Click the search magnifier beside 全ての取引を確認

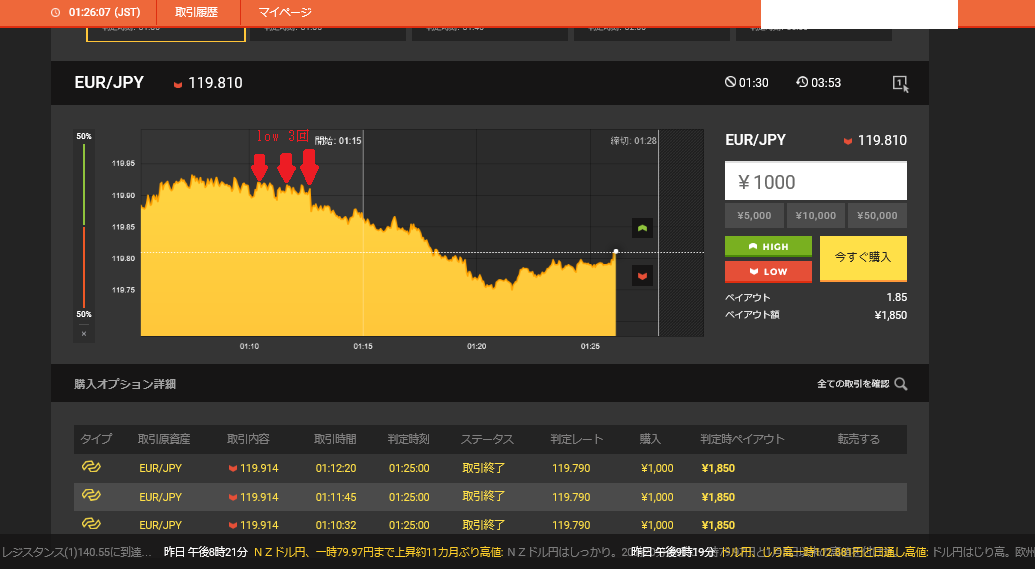(x=901, y=384)
